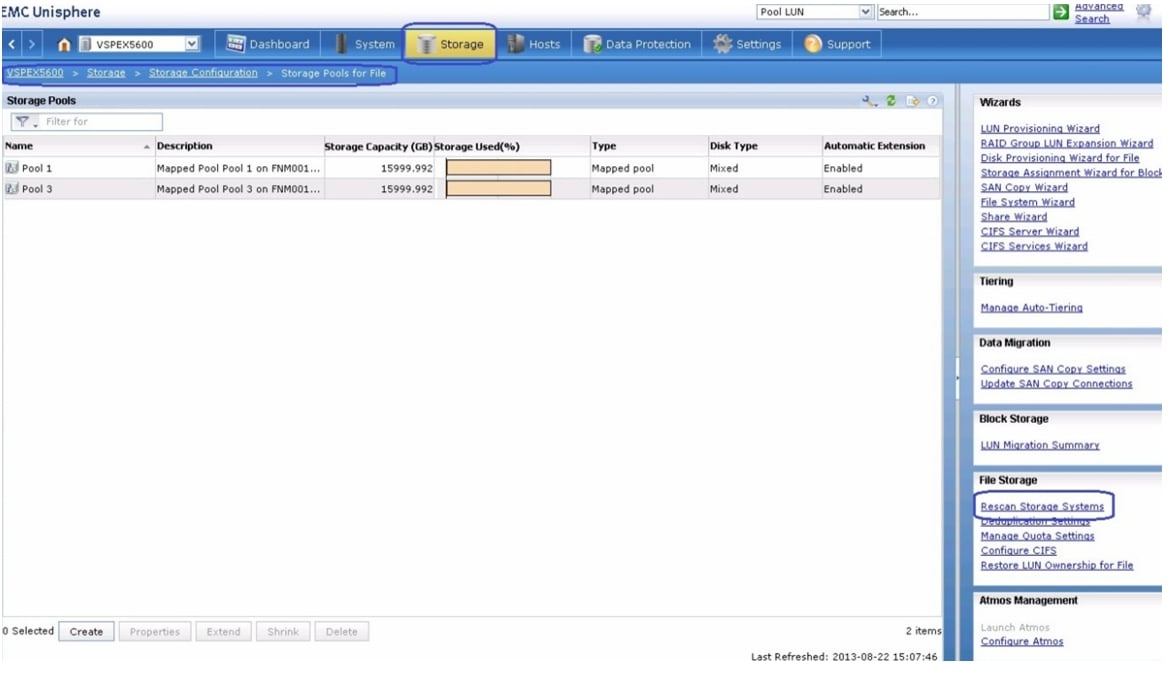Click the System tab icon
Image resolution: width=1168 pixels, height=686 pixels.
341,44
